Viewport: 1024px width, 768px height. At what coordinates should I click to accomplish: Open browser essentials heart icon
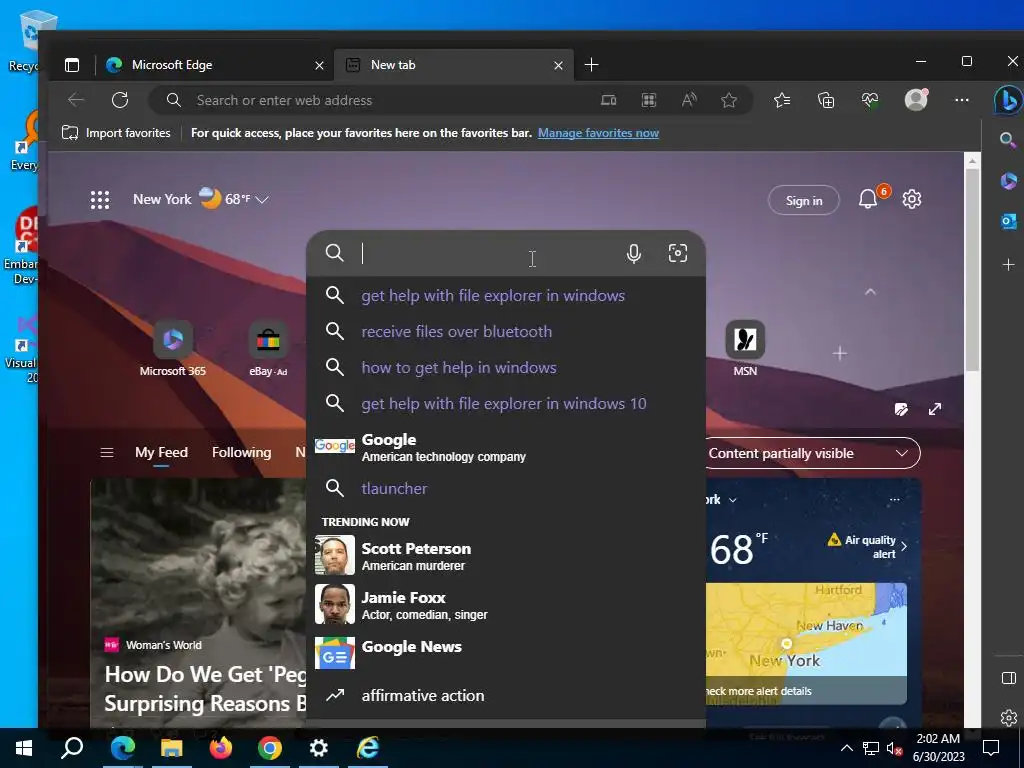[x=870, y=100]
